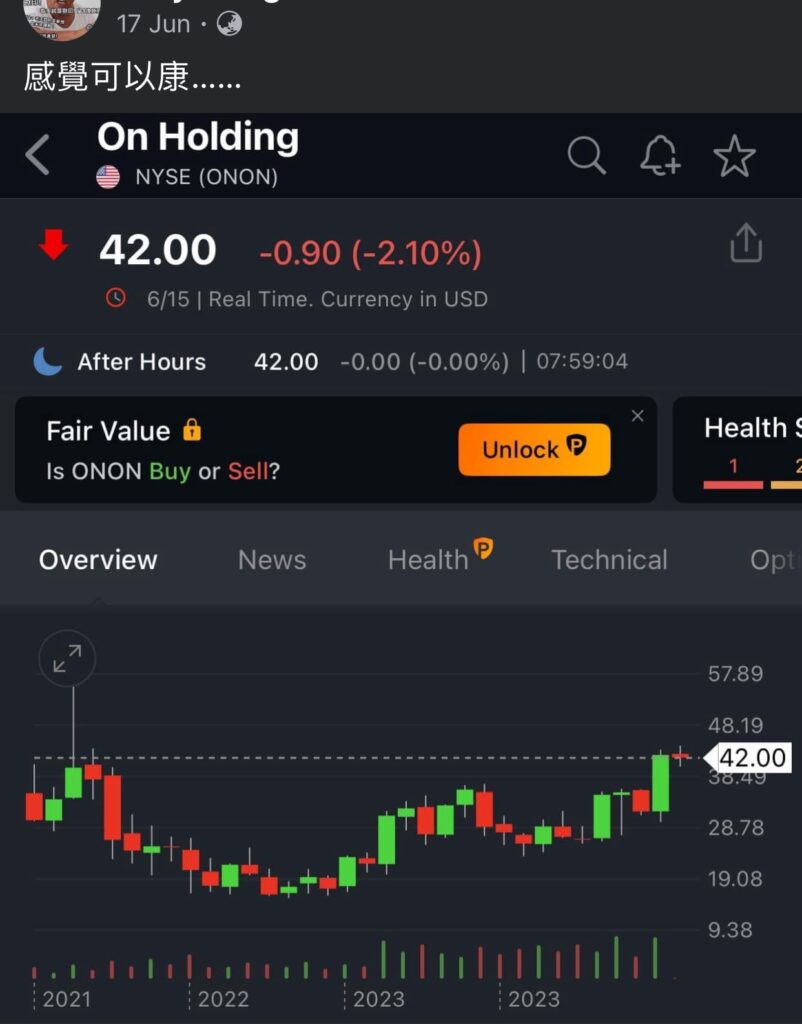The width and height of the screenshot is (802, 1024).
Task: Tap the 17 Jun post date
Action: [x=153, y=23]
